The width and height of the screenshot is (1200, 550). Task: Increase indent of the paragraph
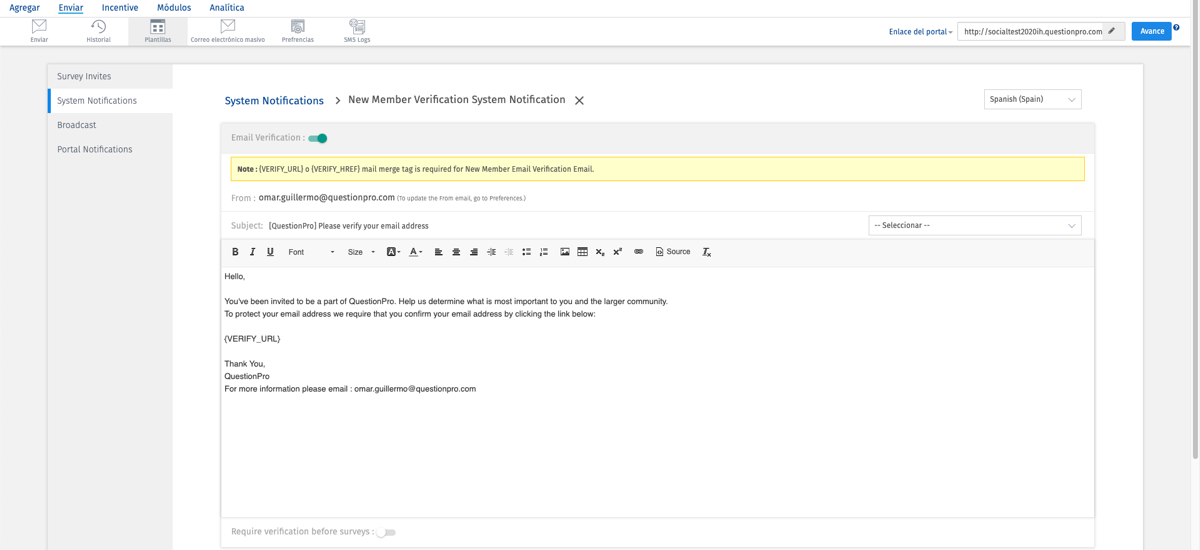[491, 252]
